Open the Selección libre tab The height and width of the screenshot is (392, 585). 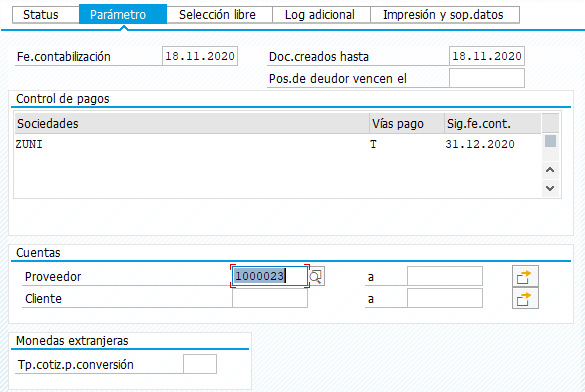(x=219, y=15)
